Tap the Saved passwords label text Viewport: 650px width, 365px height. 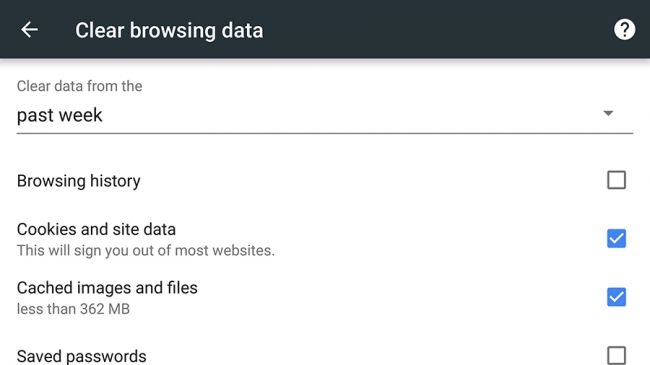click(x=82, y=356)
